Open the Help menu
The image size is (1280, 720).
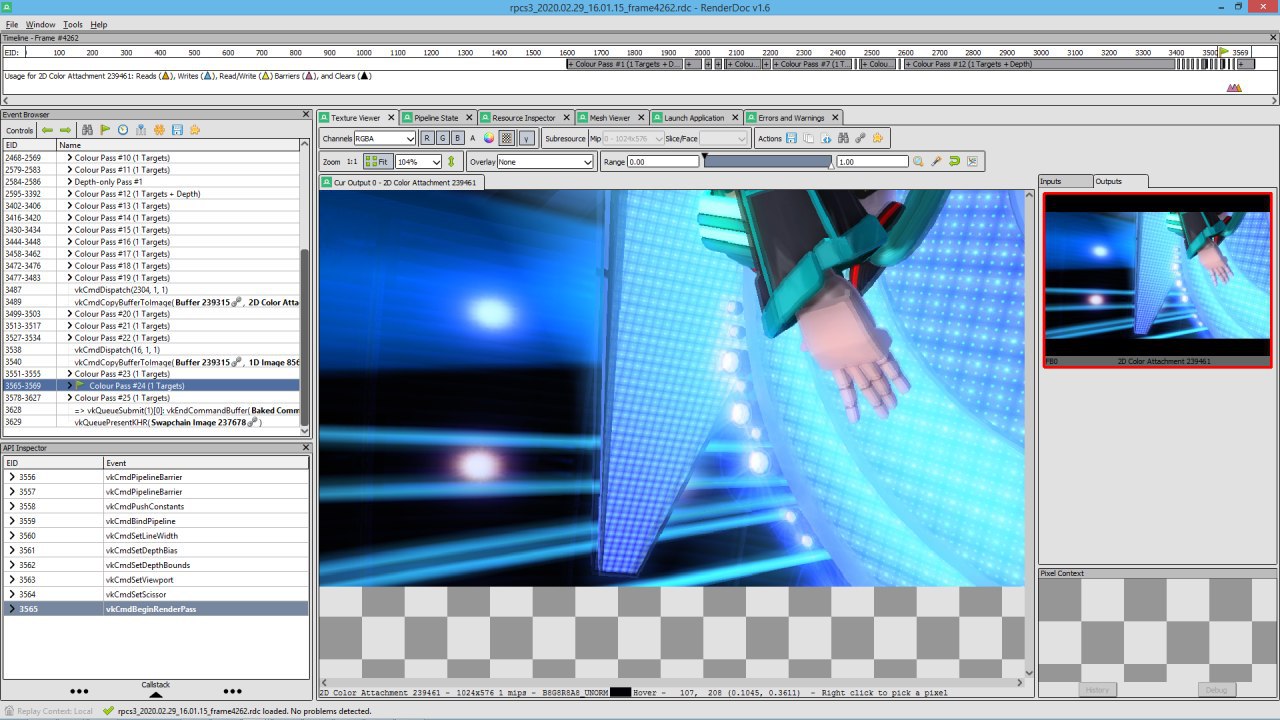(x=99, y=24)
